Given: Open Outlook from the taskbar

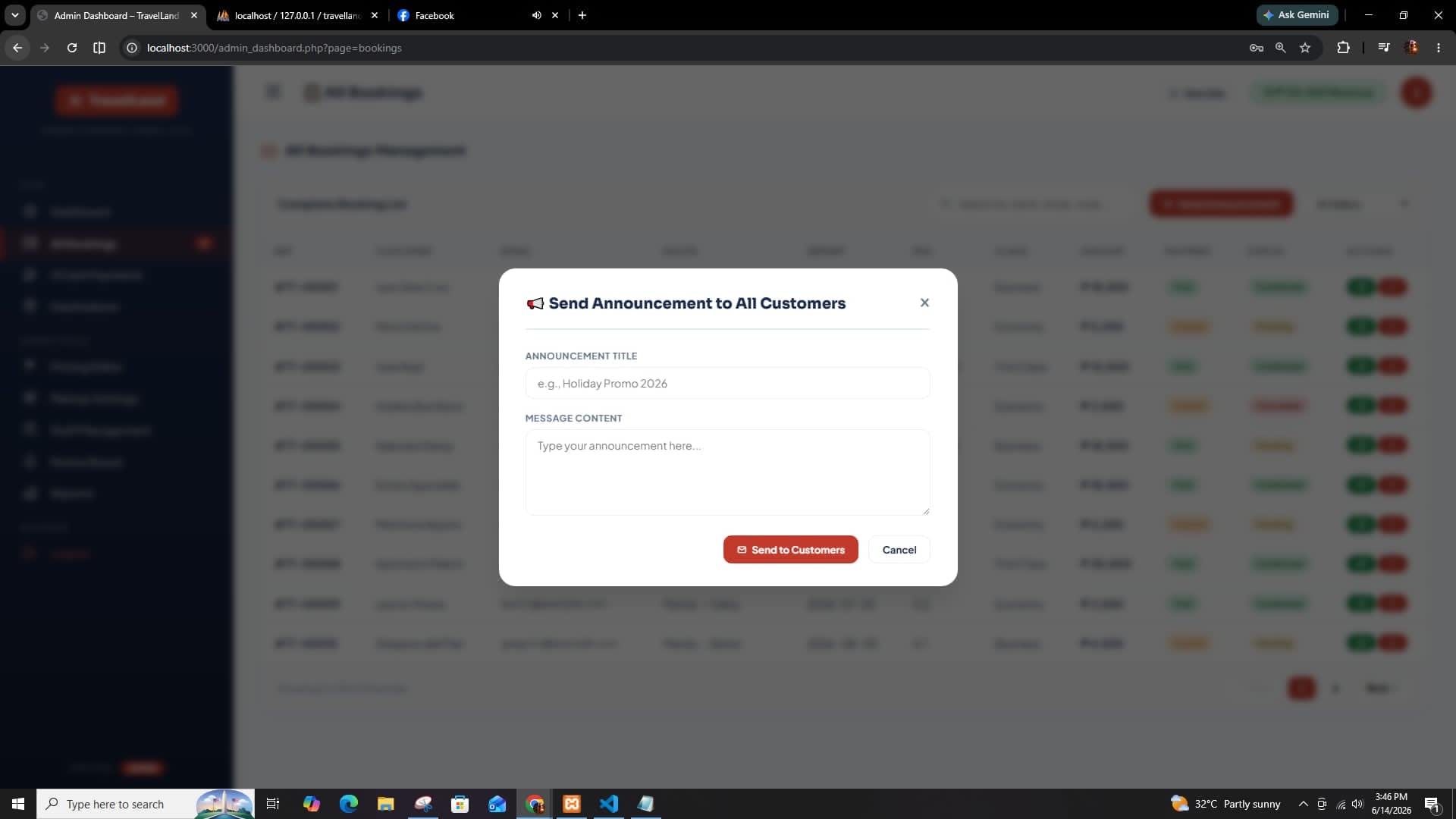Looking at the screenshot, I should pyautogui.click(x=497, y=804).
